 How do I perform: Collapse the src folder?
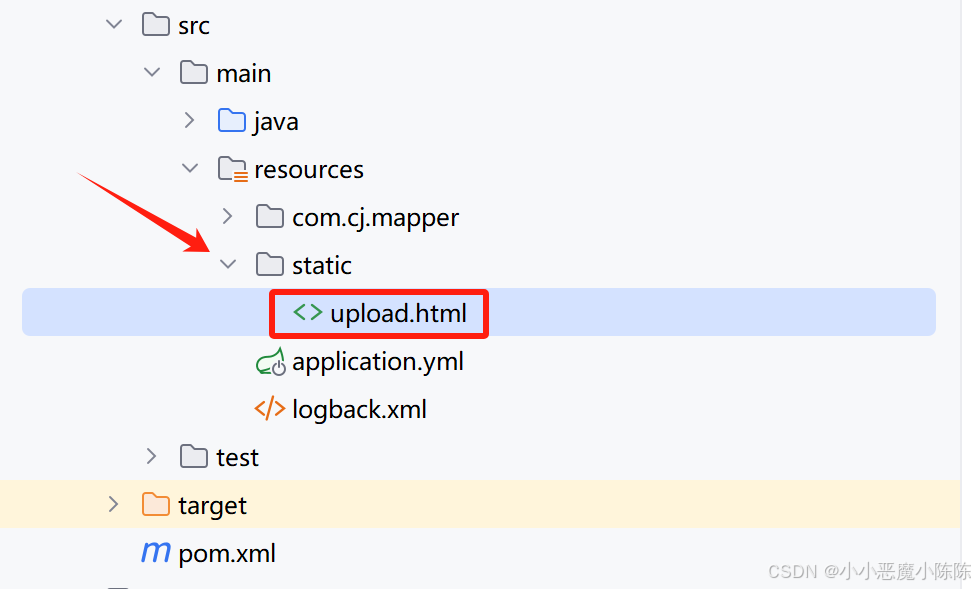(x=113, y=24)
